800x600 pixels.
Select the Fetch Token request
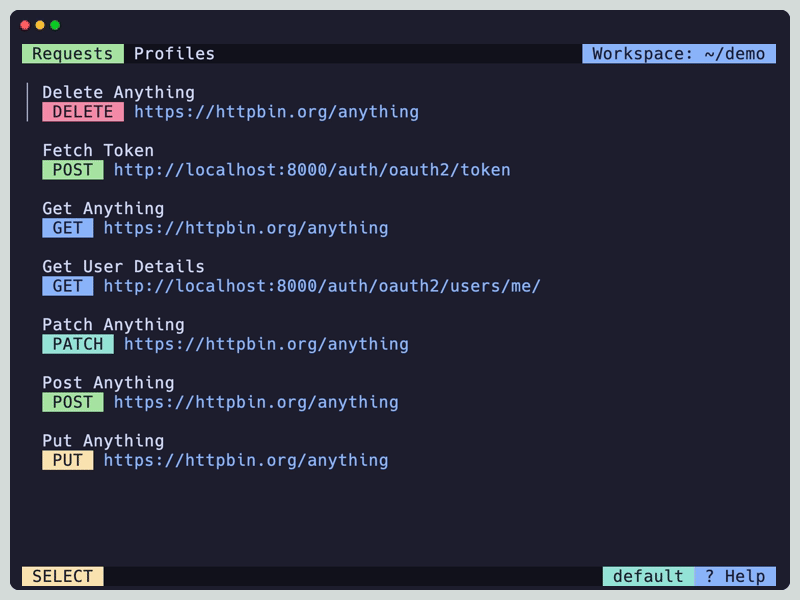[x=98, y=151]
